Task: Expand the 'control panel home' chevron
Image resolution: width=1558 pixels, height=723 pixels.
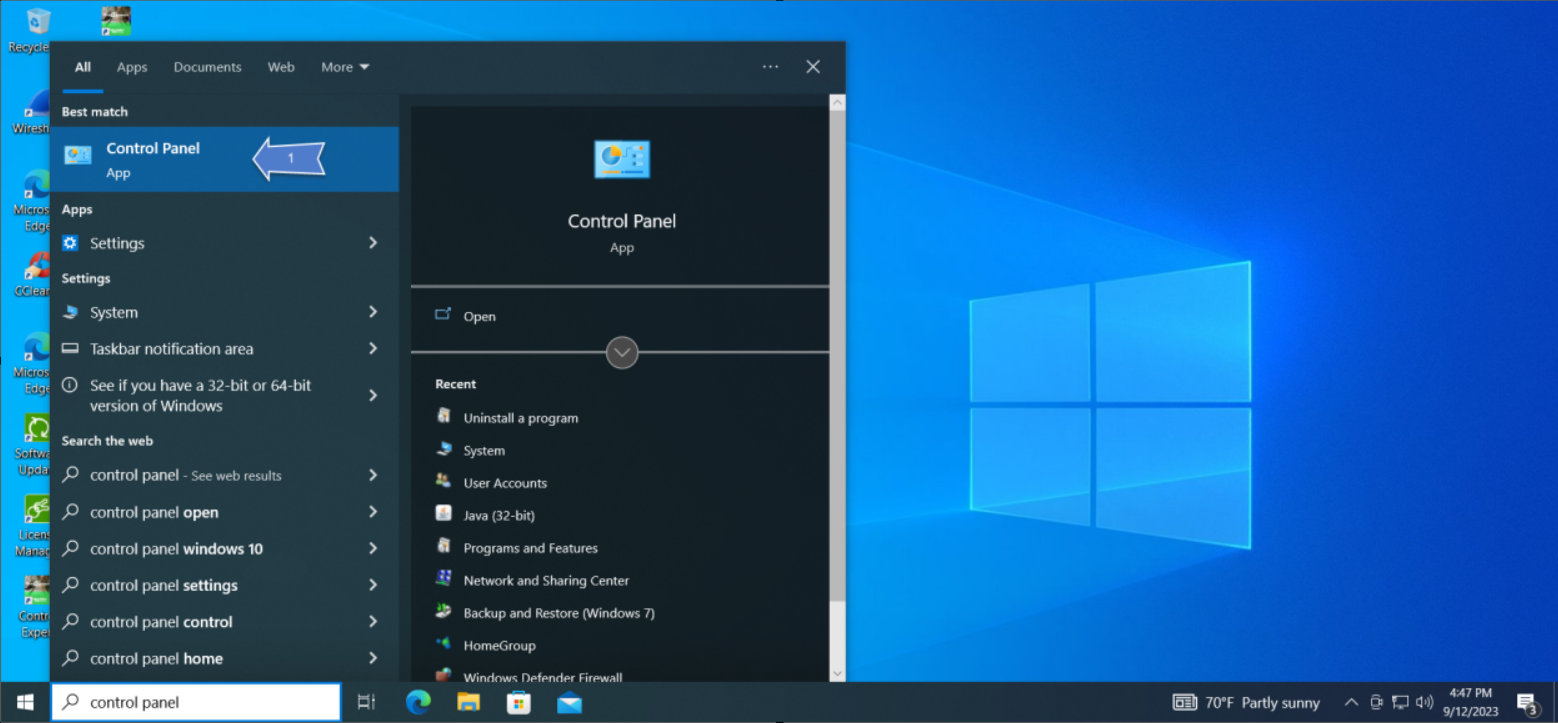Action: (373, 658)
